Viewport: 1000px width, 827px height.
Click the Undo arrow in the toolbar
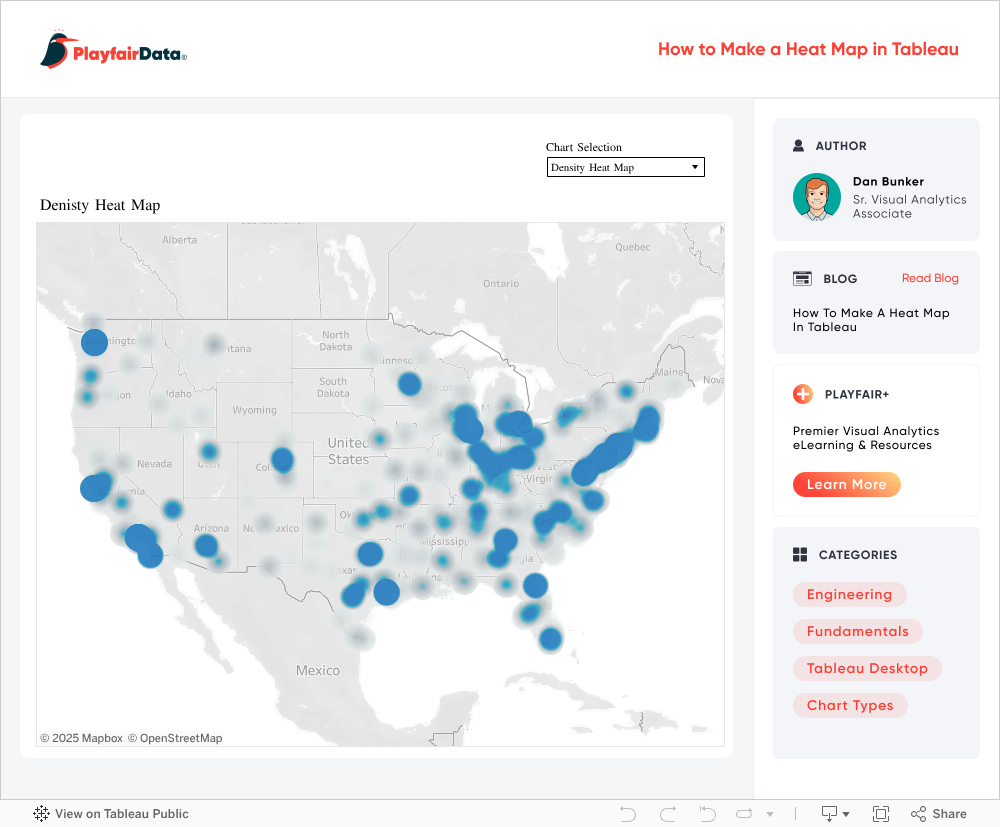[627, 814]
